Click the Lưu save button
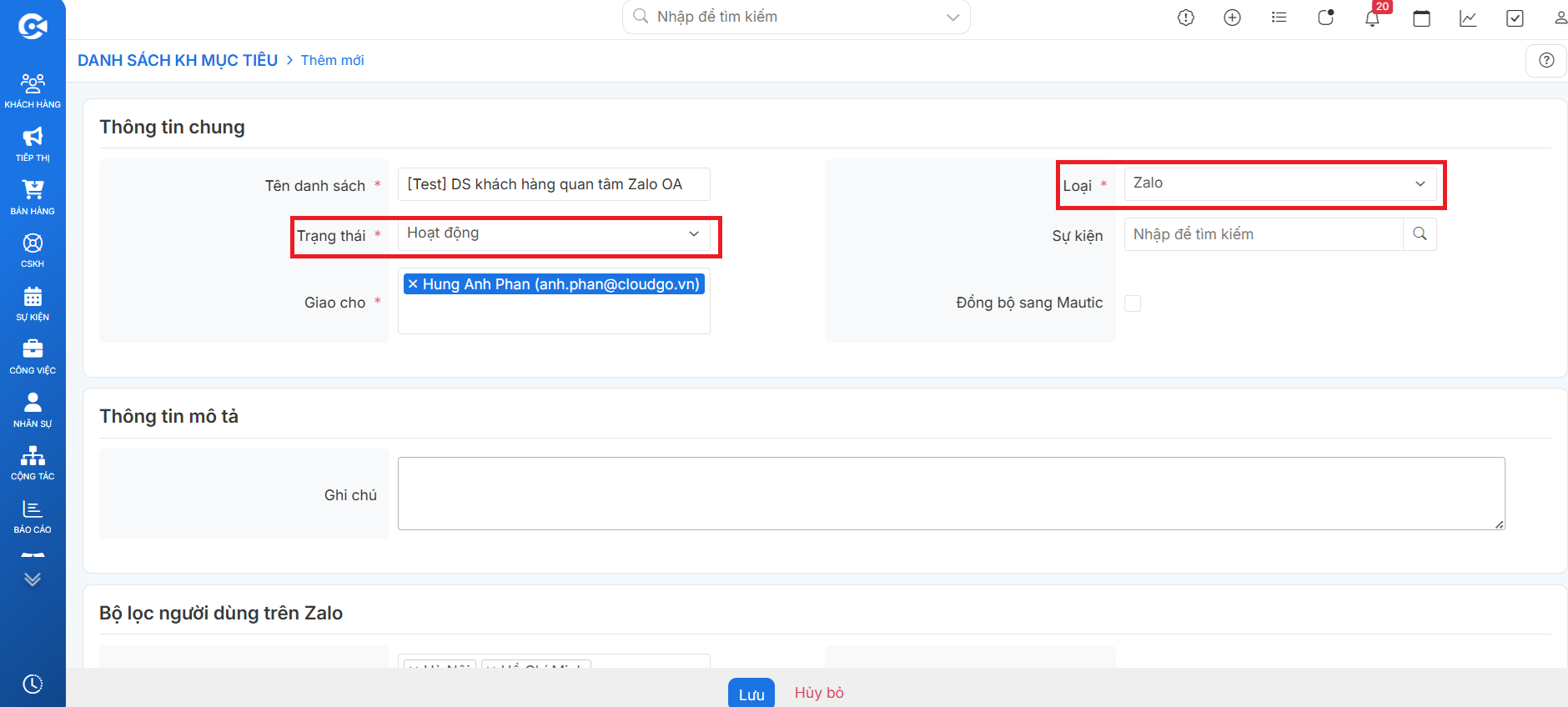Screen dimensions: 1568x707 click(x=751, y=694)
